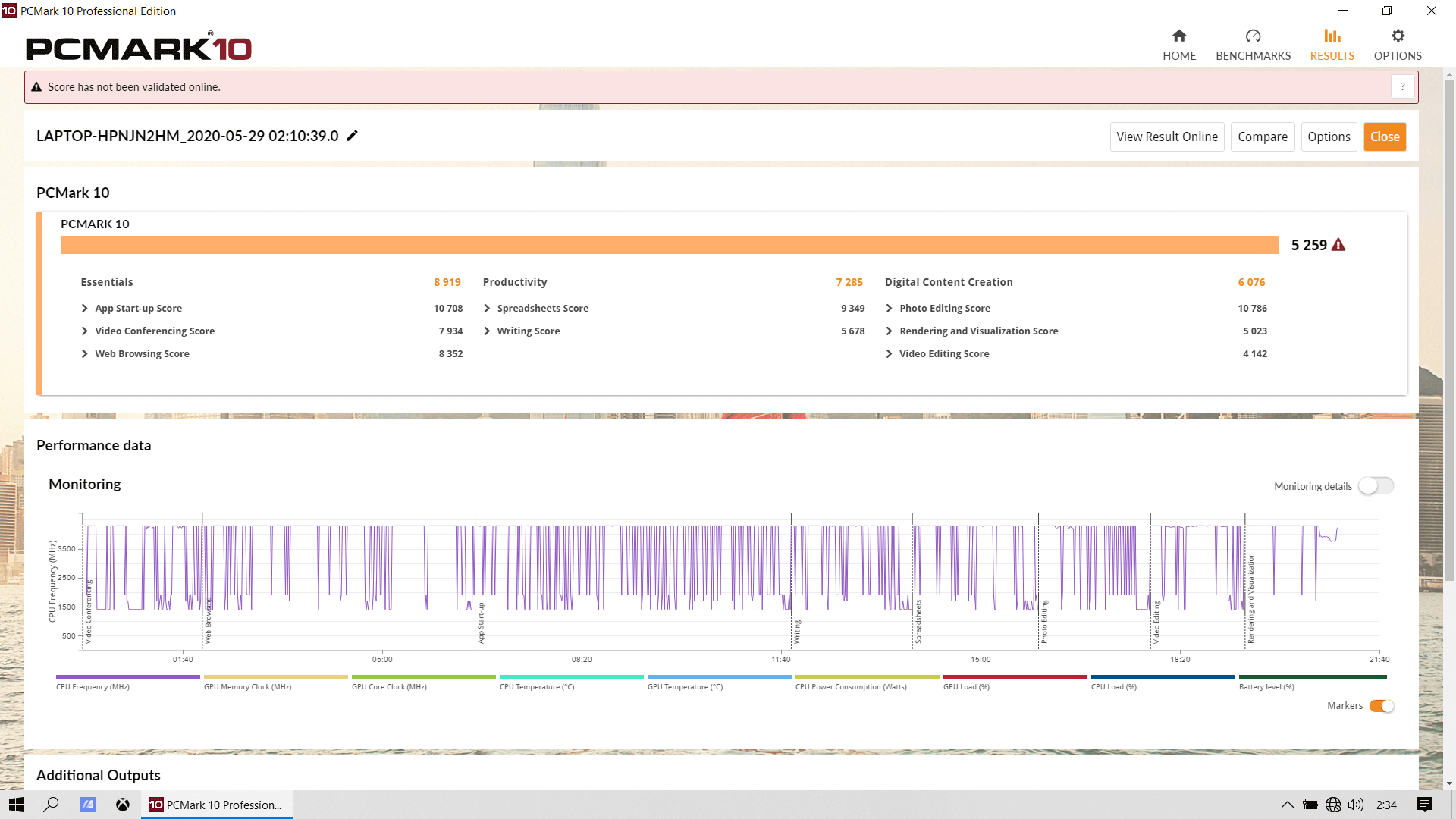Open BENCHMARKS menu tab

click(1252, 44)
